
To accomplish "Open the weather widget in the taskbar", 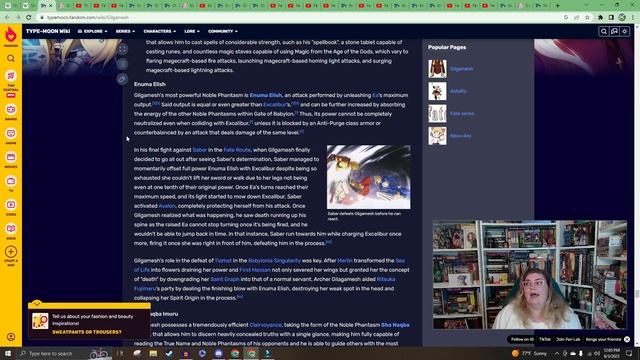I will pos(529,353).
